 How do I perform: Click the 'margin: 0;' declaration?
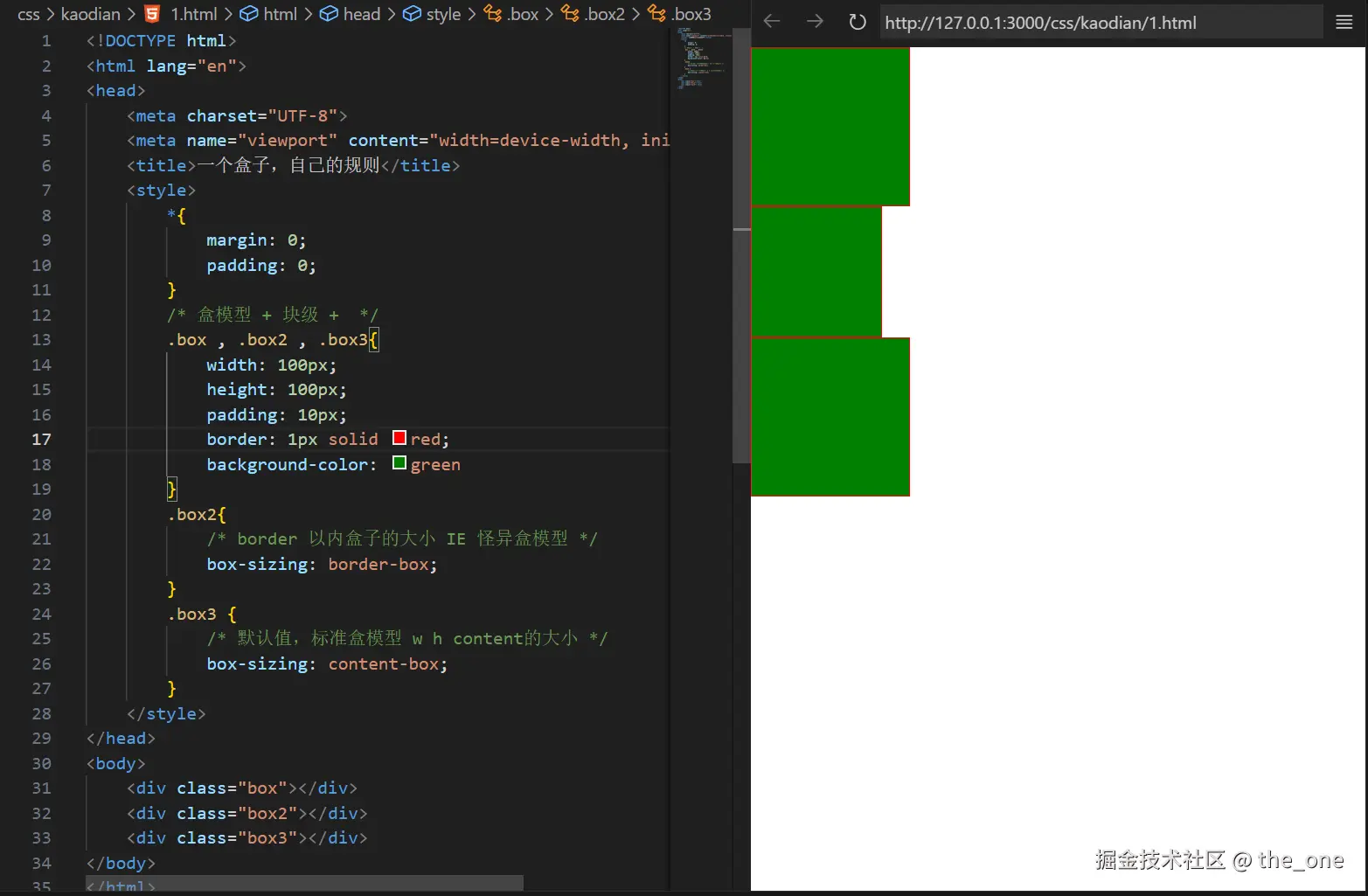(x=256, y=240)
